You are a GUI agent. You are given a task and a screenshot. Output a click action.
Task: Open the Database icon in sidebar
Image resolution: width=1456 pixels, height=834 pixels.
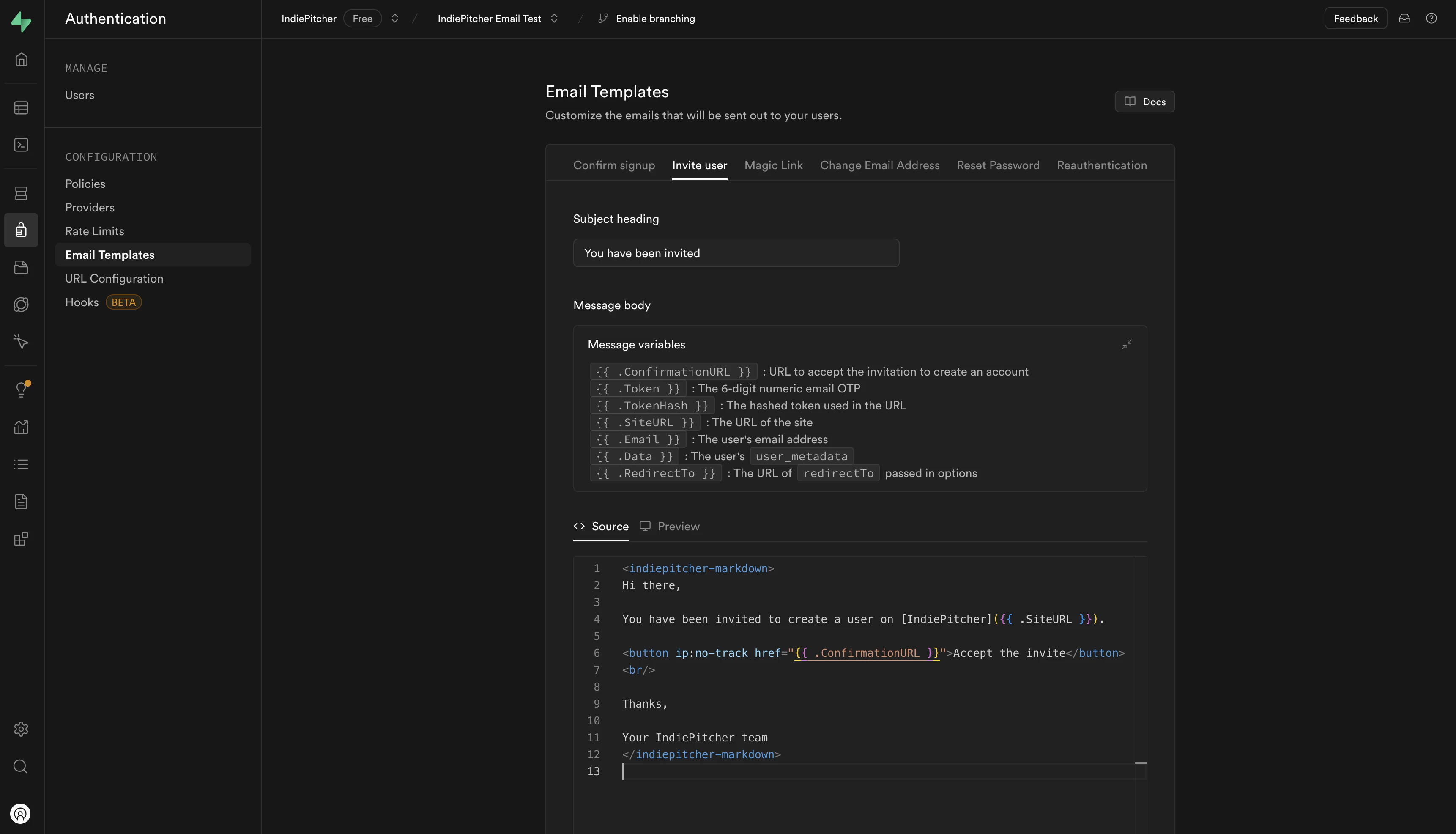tap(21, 193)
